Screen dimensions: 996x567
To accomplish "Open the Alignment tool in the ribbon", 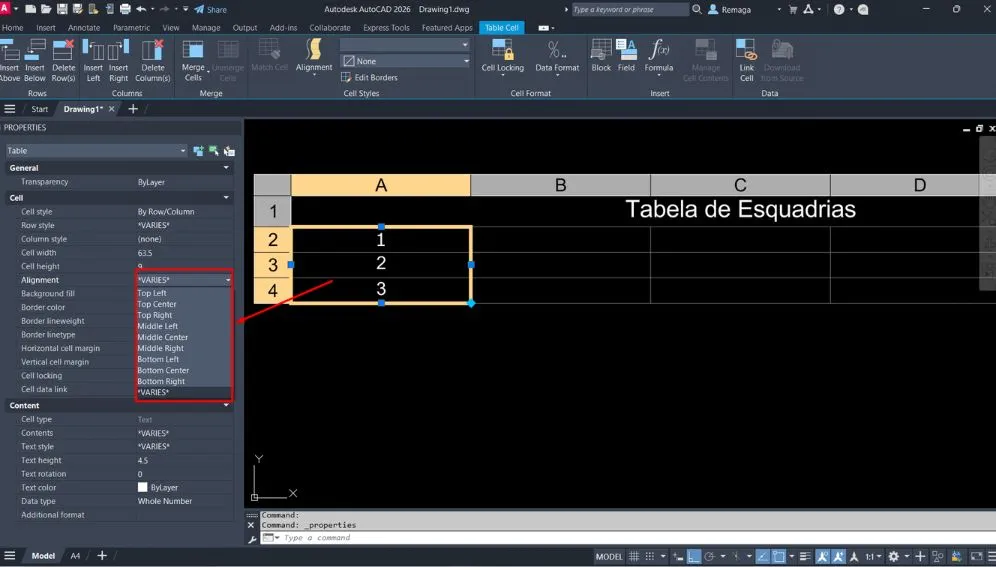I will 314,56.
